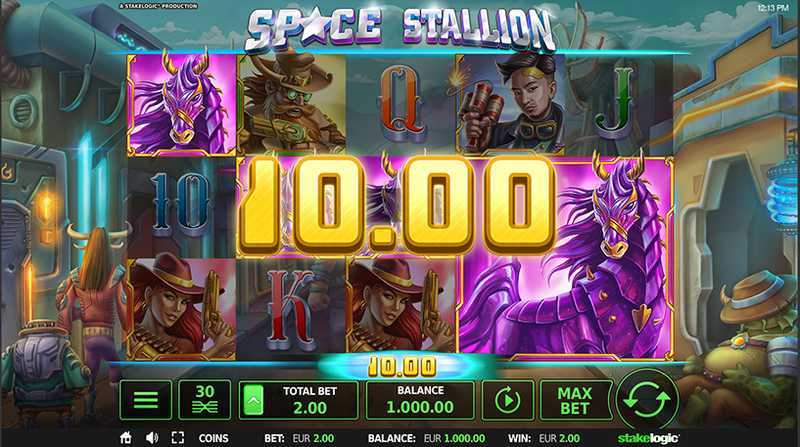Open the hamburger menu button
Screen dimensions: 800x447
(x=146, y=400)
